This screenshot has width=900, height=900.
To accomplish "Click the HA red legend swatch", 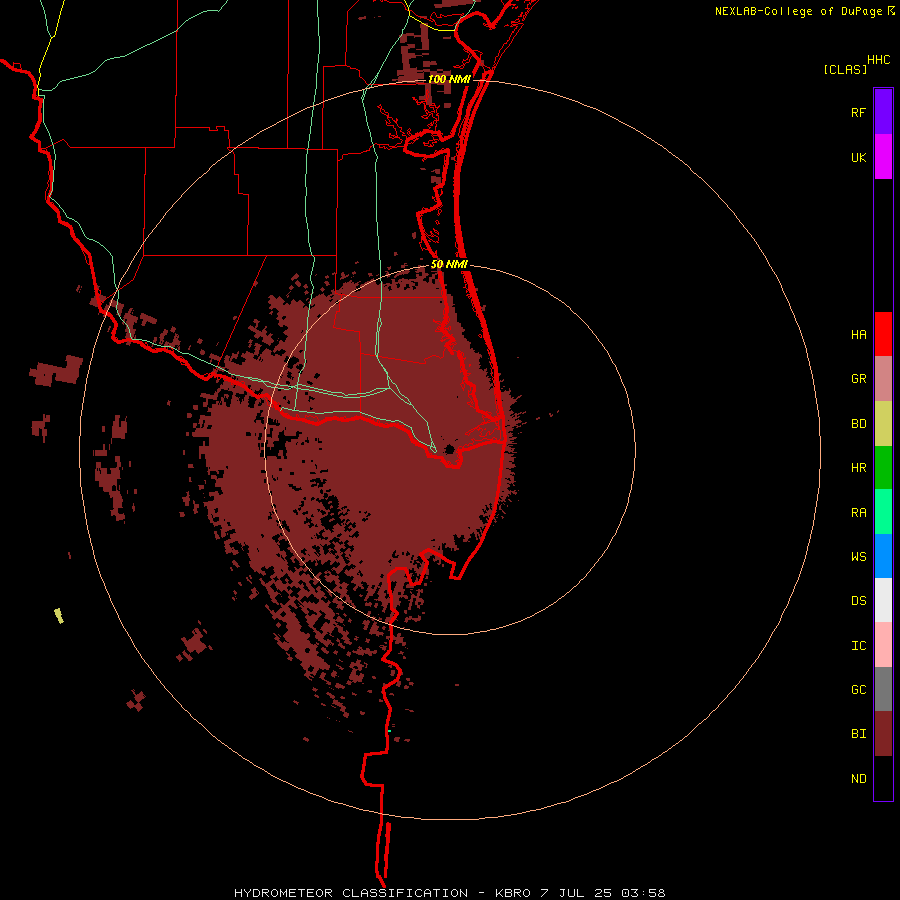I will (883, 334).
